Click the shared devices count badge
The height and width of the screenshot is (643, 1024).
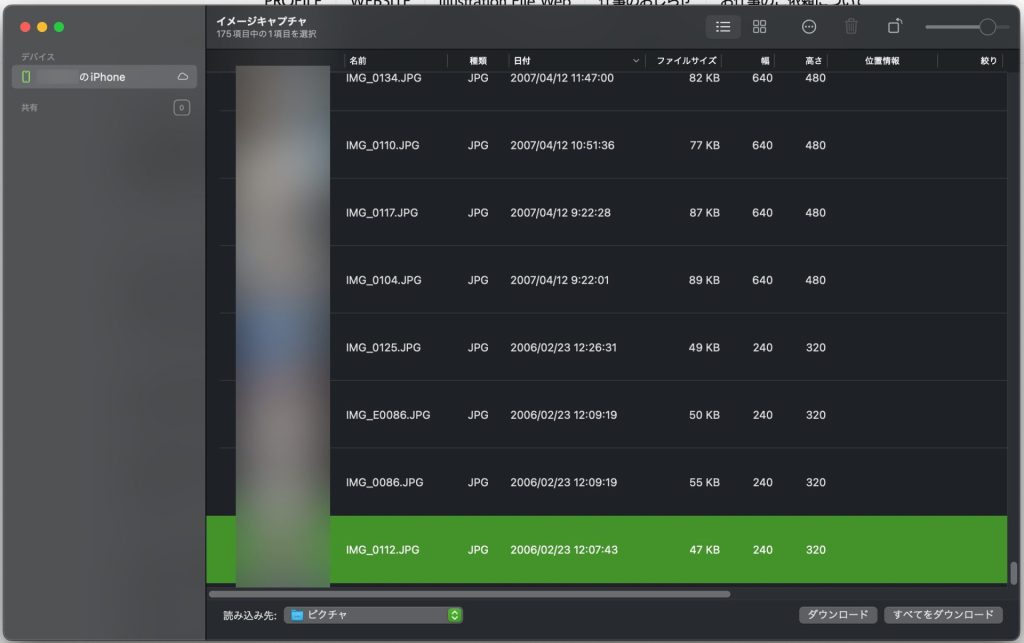181,107
